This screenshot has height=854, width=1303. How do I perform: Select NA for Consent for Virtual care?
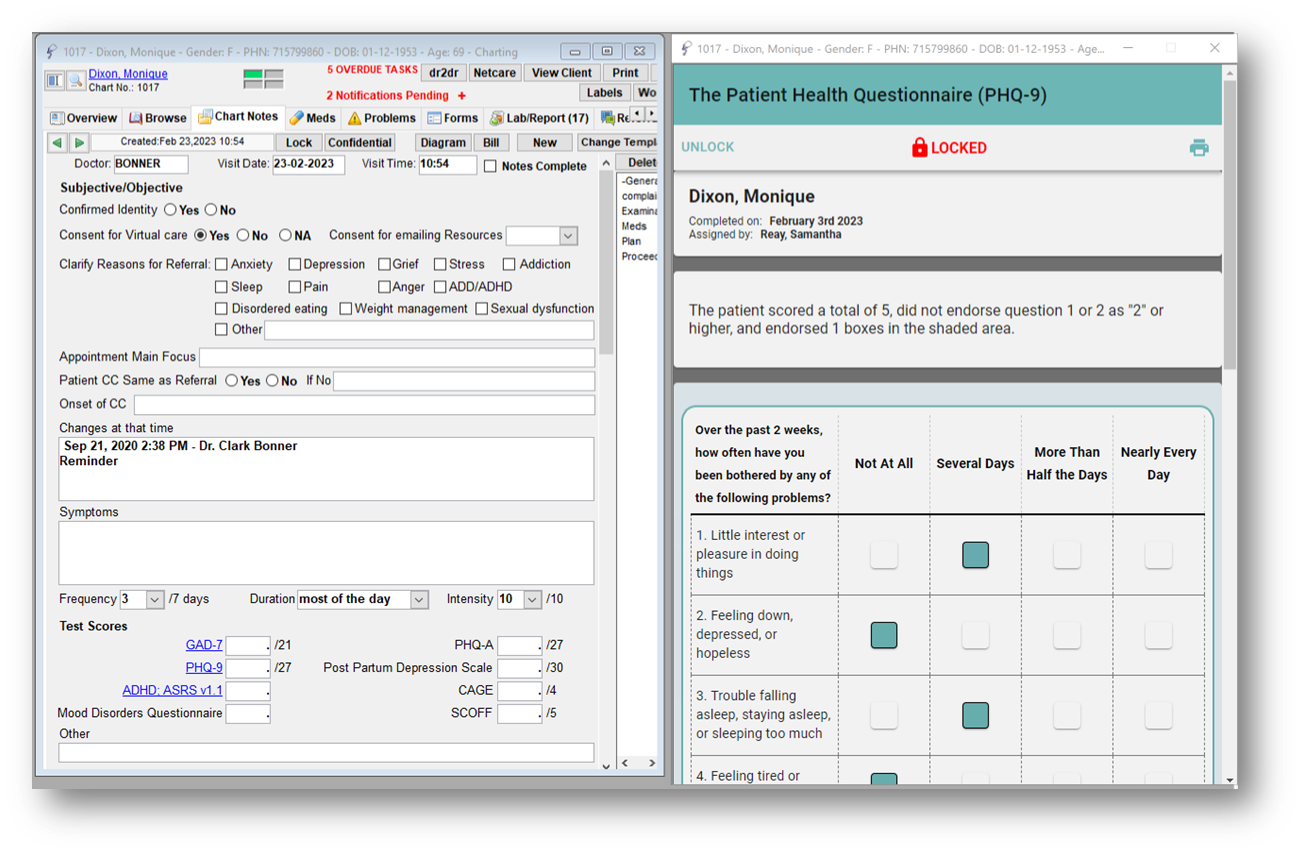285,236
